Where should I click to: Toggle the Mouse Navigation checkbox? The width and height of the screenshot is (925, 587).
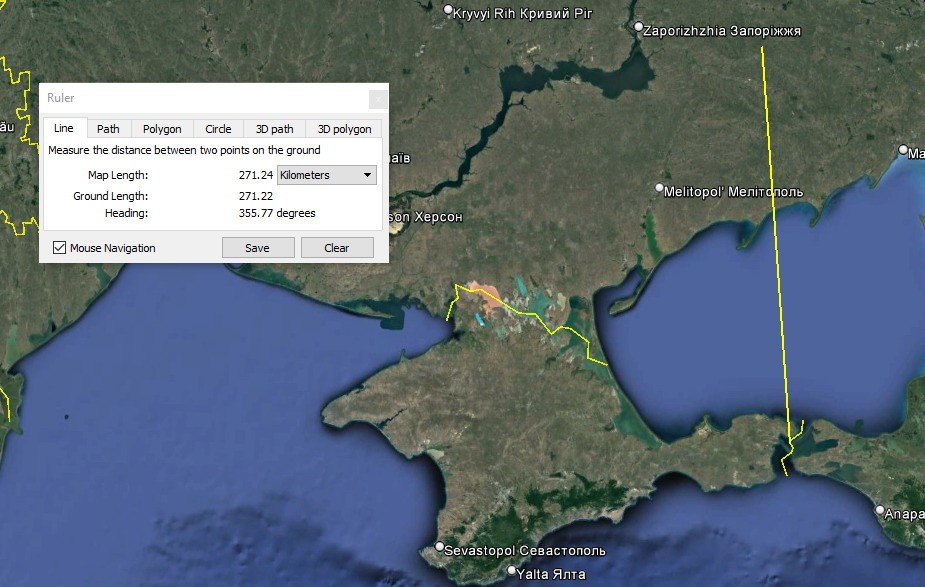click(60, 248)
